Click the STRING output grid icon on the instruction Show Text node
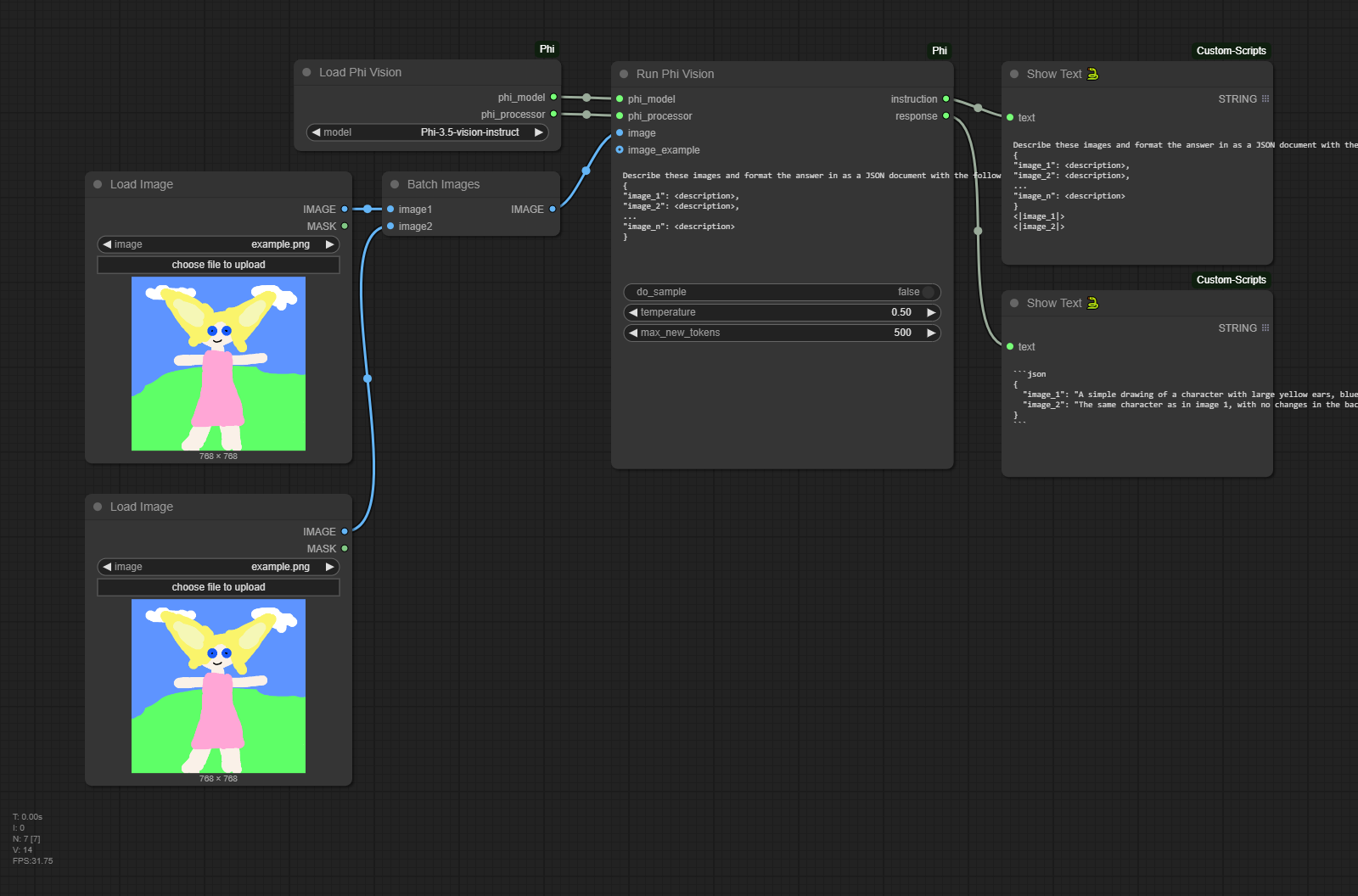Viewport: 1358px width, 896px height. 1265,99
